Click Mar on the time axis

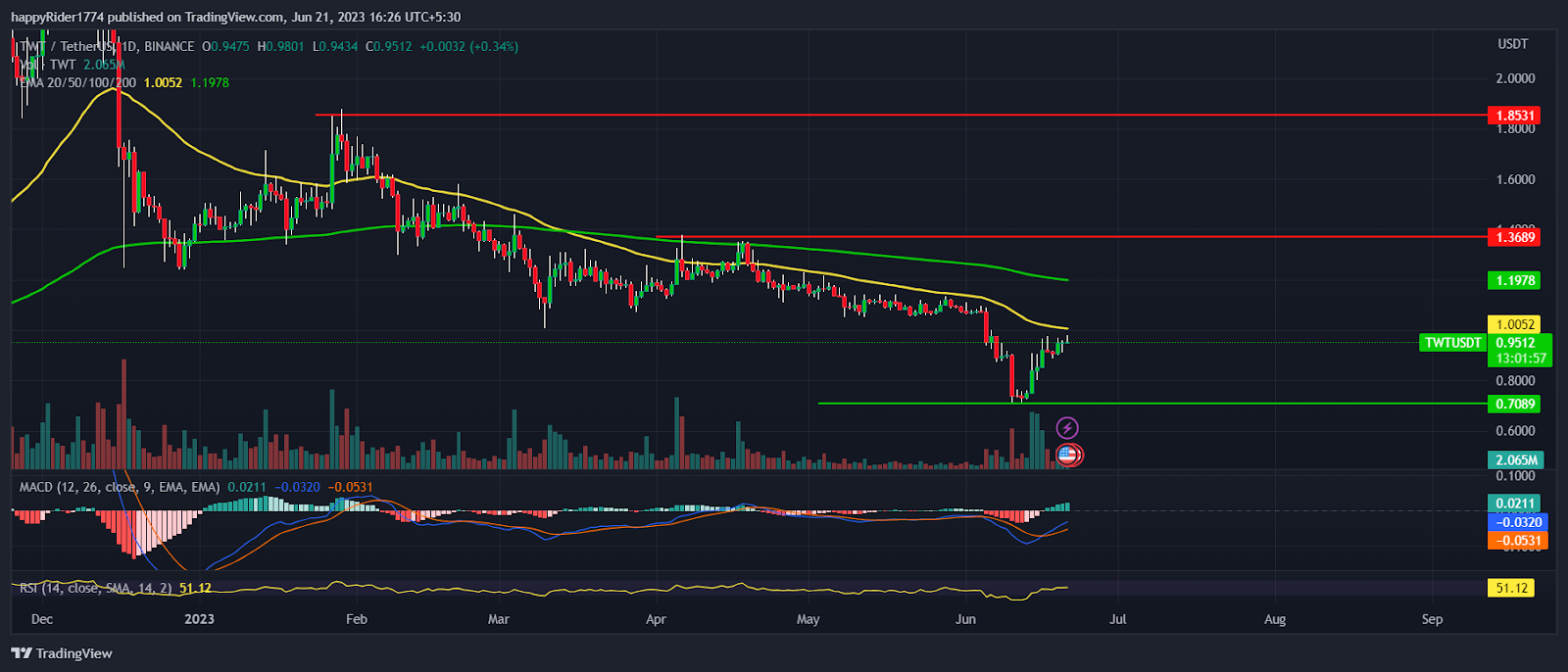pyautogui.click(x=499, y=619)
